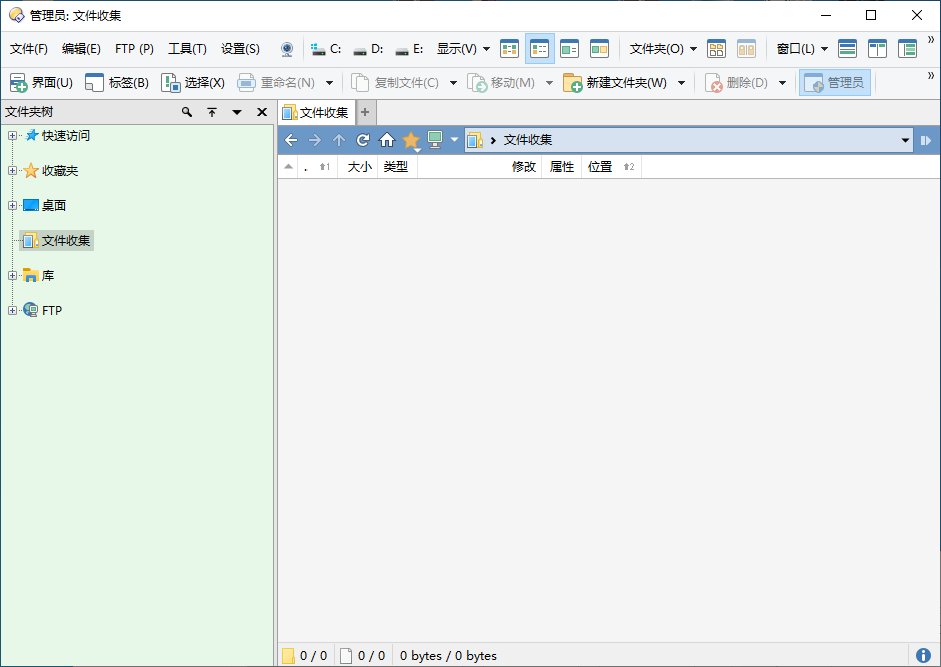Screen dimensions: 941x667
Task: Refresh the current view
Action: point(363,140)
